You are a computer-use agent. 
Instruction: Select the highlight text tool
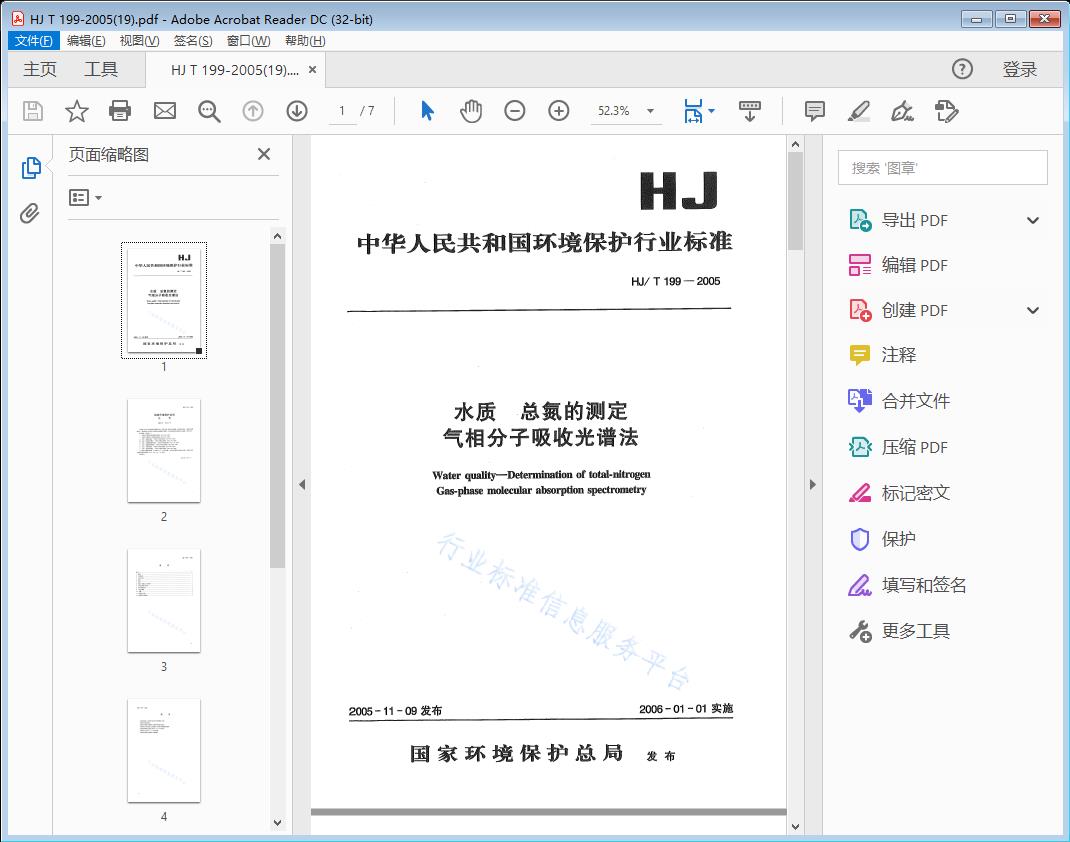click(x=859, y=111)
